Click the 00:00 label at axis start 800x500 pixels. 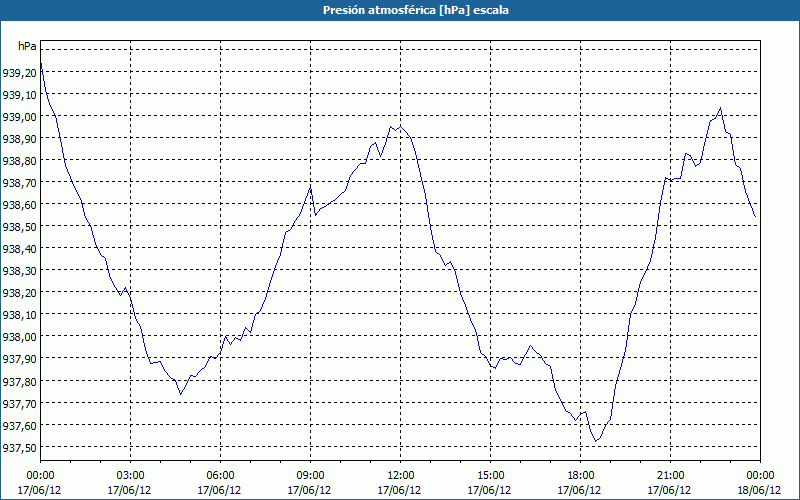pos(40,476)
